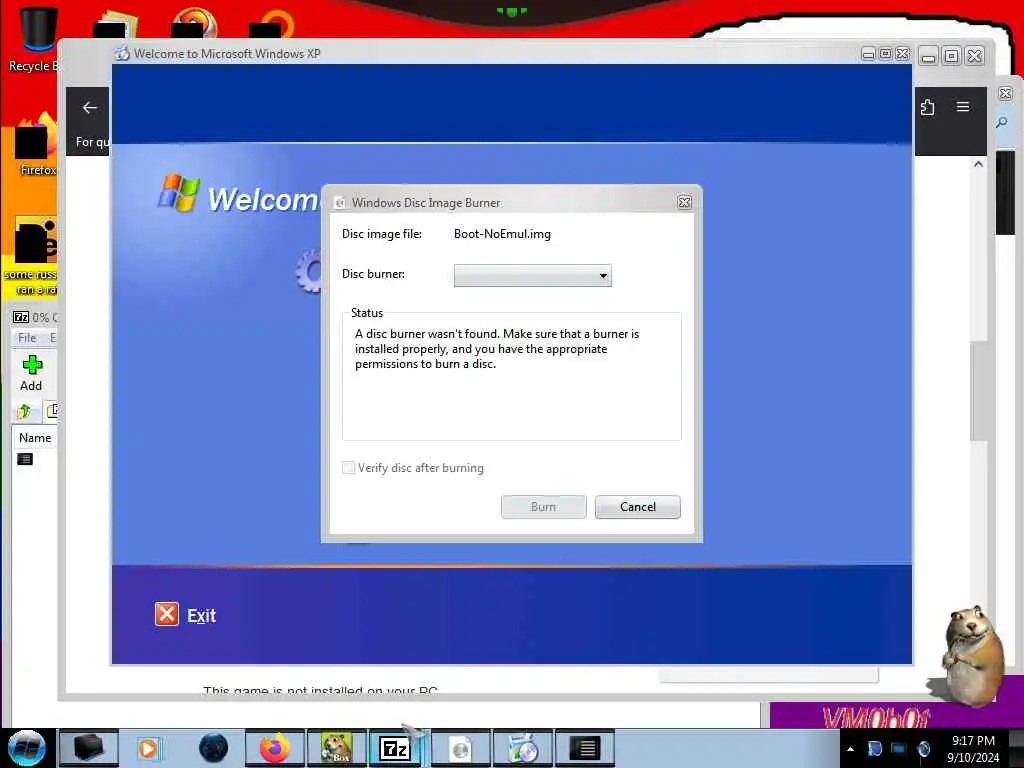Click the black box taskbar icon
1024x768 pixels.
89,748
